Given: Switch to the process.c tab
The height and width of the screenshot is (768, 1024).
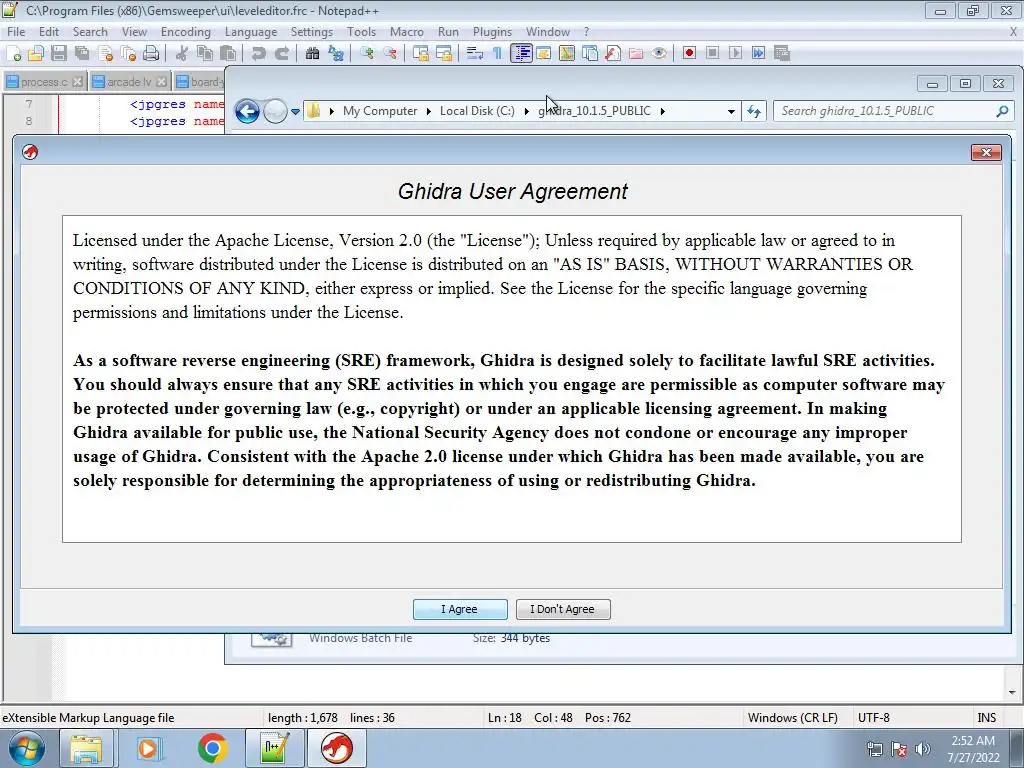Looking at the screenshot, I should [x=44, y=82].
